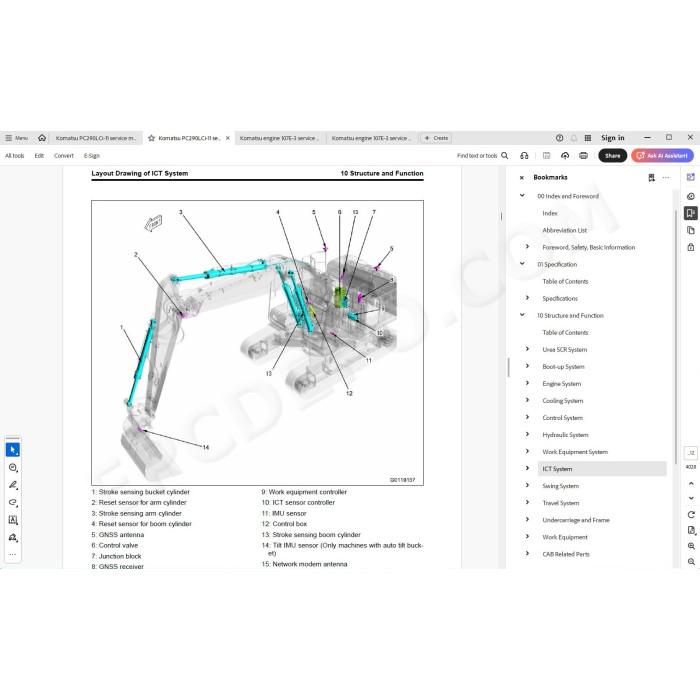Activate the Add text box tool
Viewport: 700px width, 700px height.
[x=12, y=520]
